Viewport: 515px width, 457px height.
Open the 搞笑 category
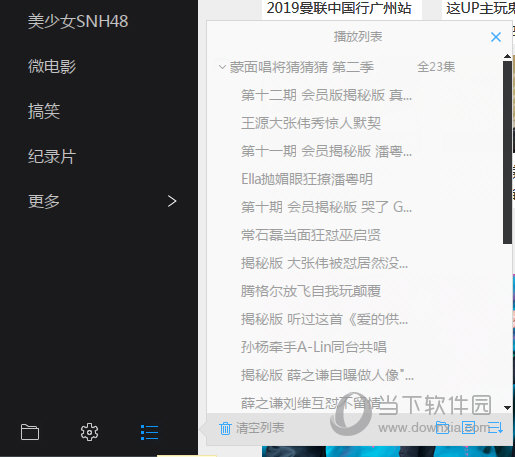[44, 111]
